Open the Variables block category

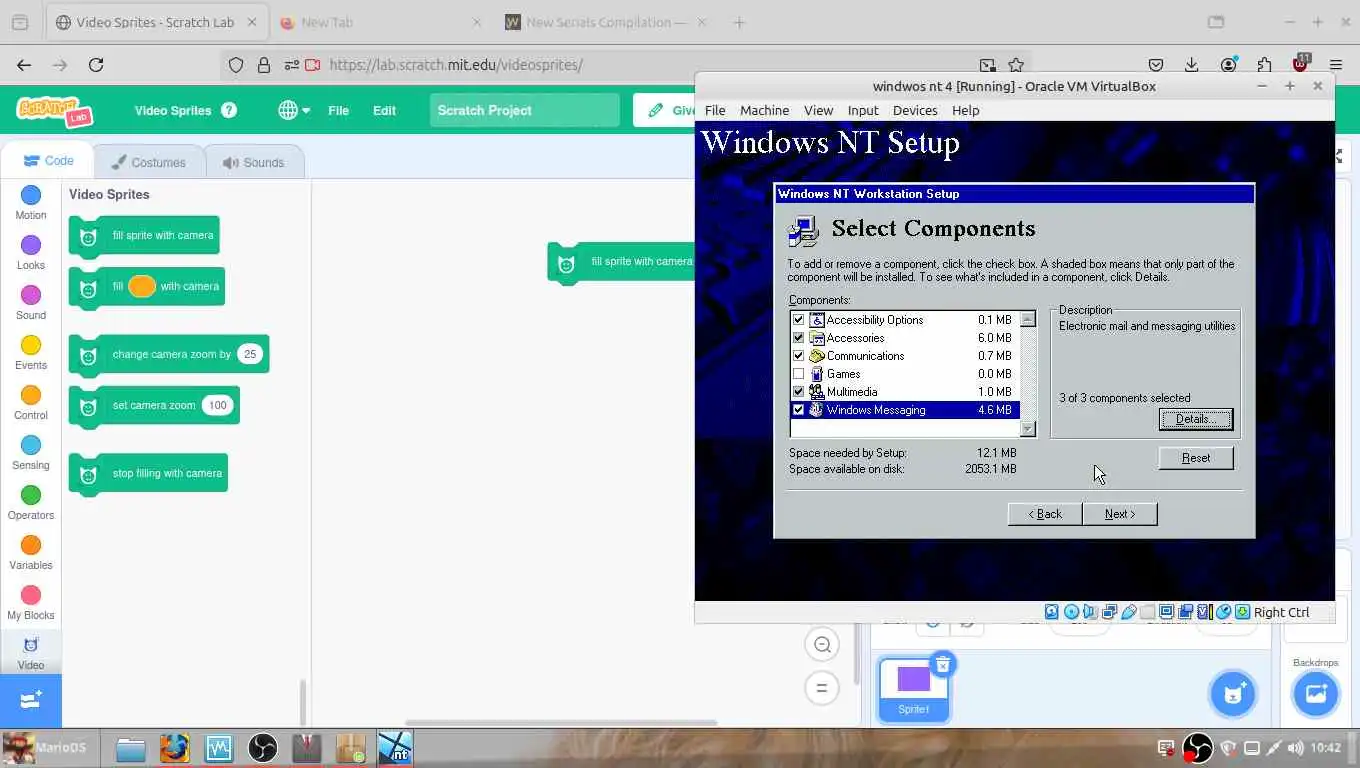tap(31, 552)
